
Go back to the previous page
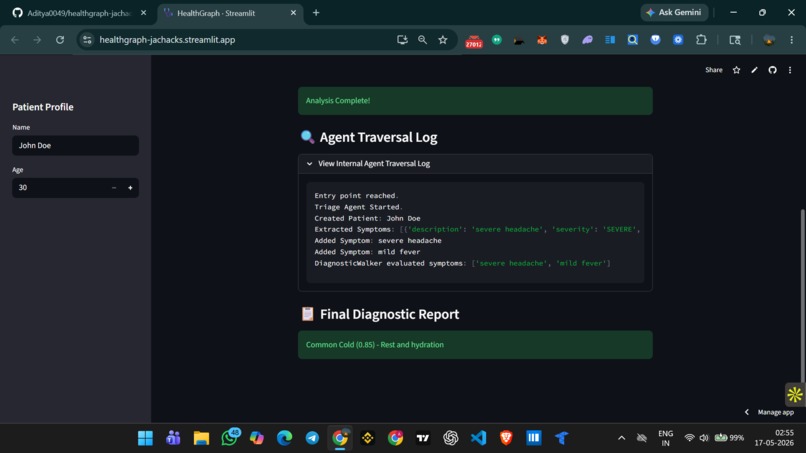pos(15,40)
